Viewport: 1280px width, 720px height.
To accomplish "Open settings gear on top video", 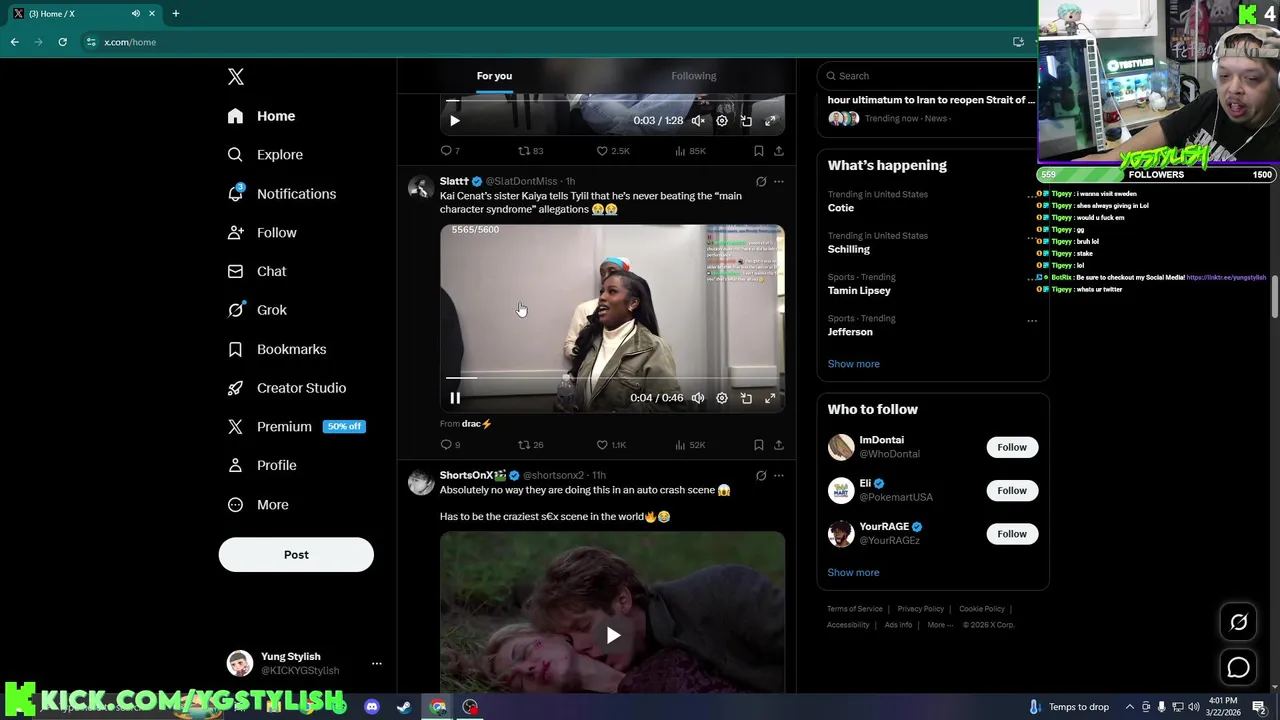I will click(722, 121).
